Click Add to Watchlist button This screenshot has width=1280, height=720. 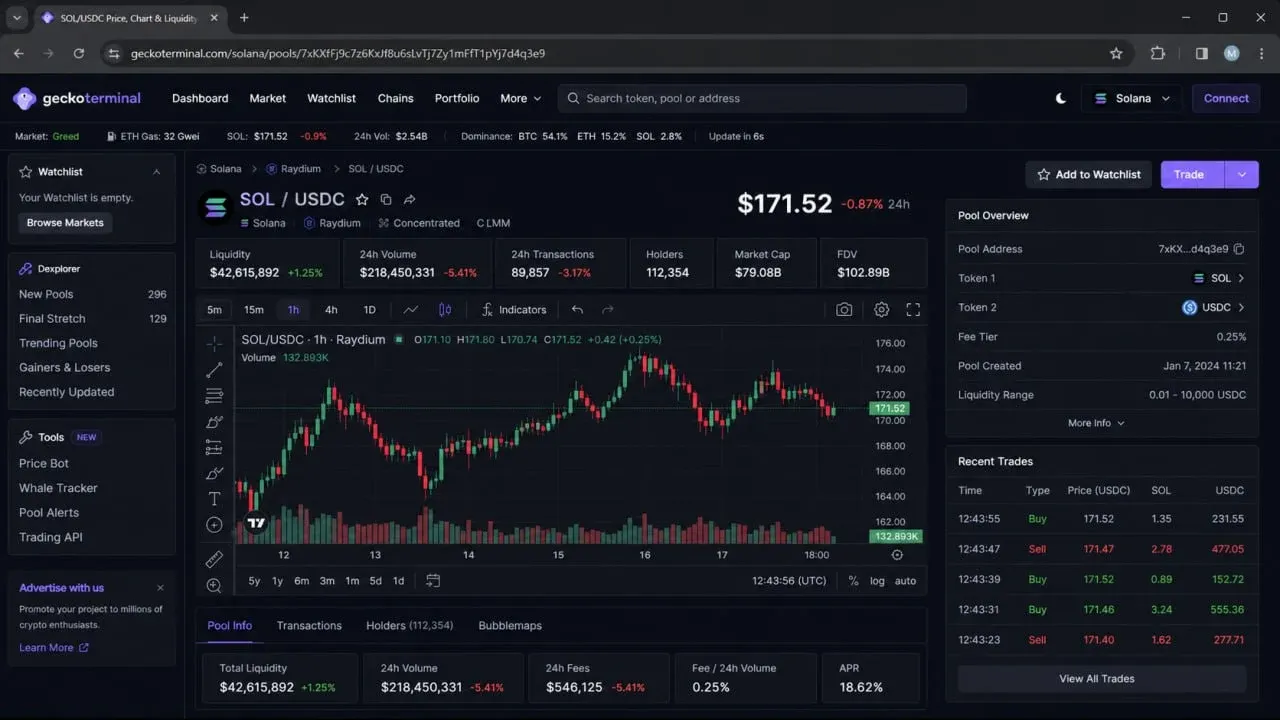[x=1089, y=174]
